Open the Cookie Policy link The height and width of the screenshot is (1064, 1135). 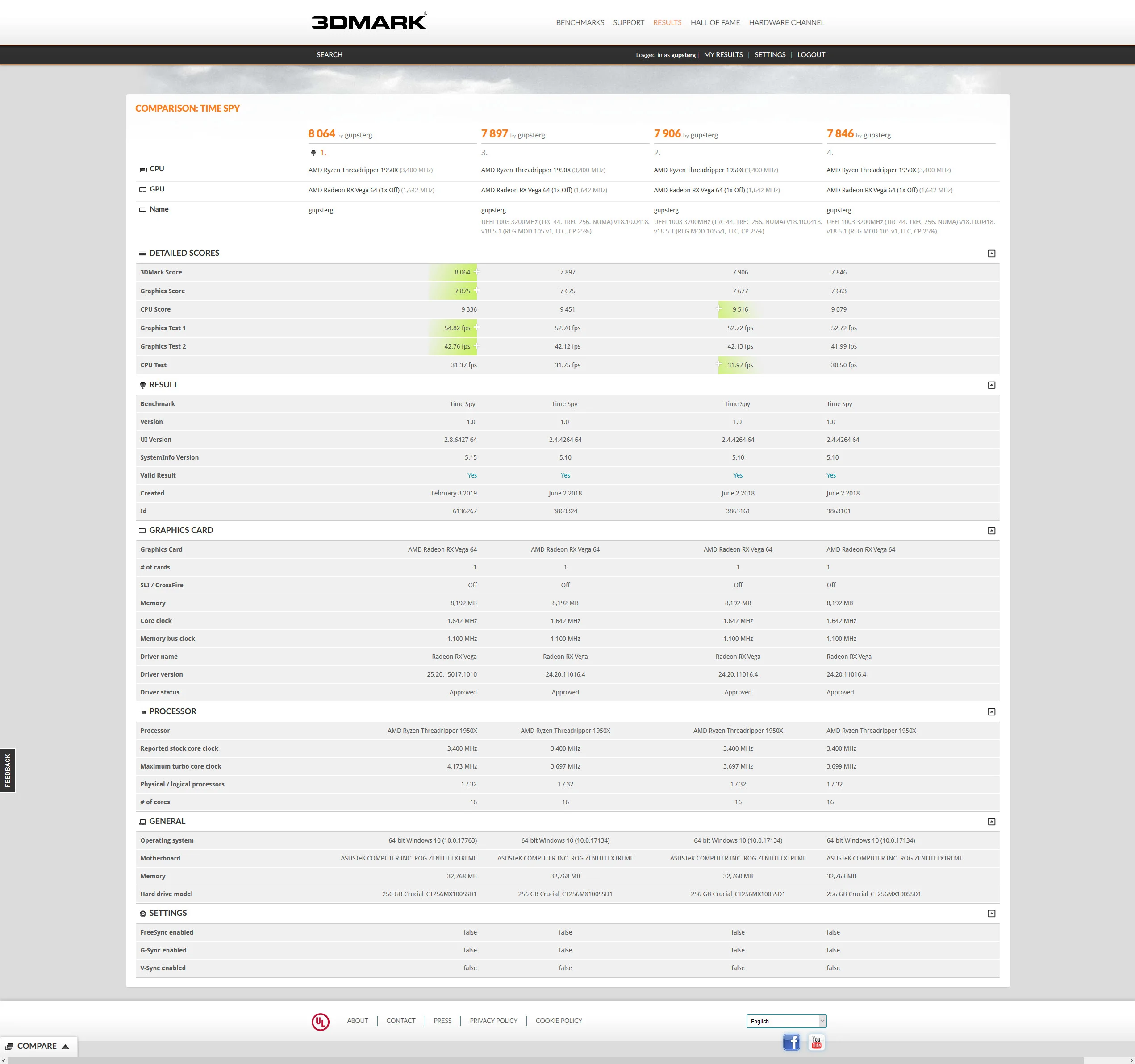[559, 1021]
